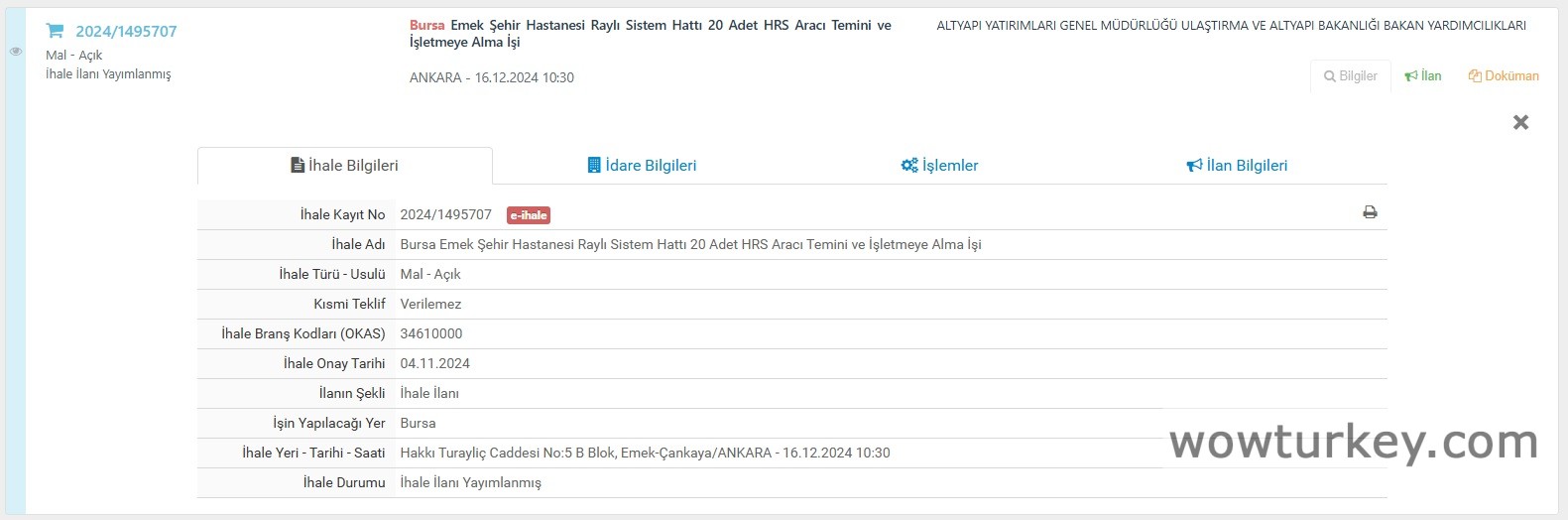Click the bold tender title in header
Viewport: 1568px width, 520px height.
point(650,33)
